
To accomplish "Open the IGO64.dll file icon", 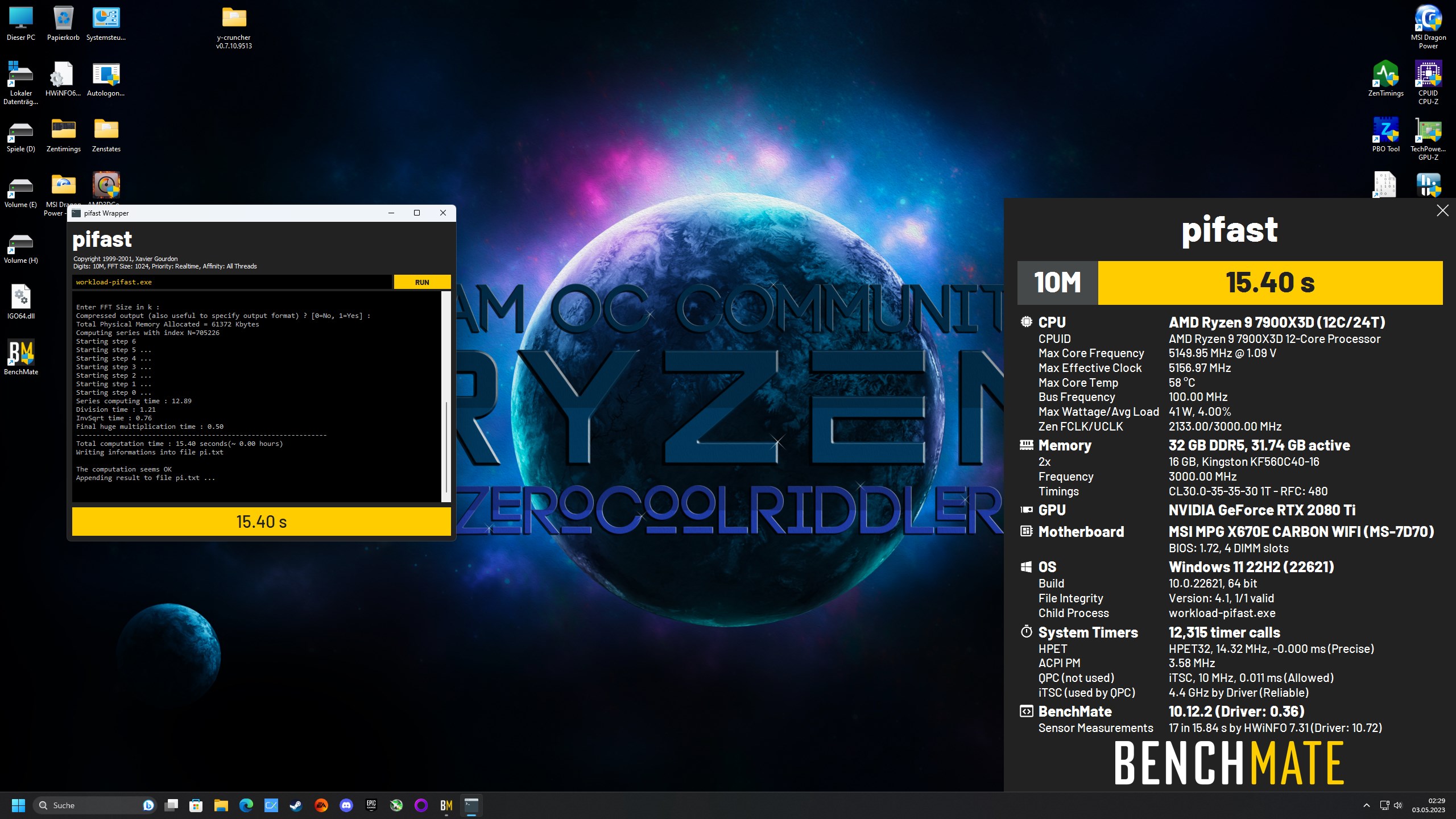I will tap(21, 302).
